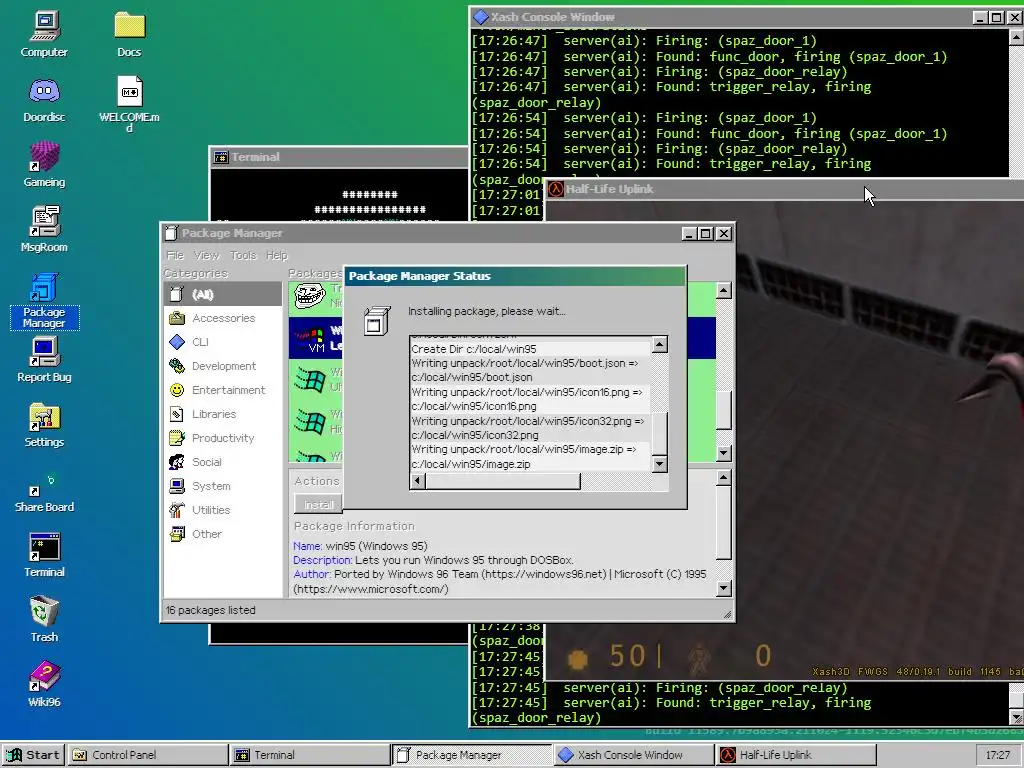Open the Trash desktop icon
This screenshot has width=1024, height=768.
click(44, 619)
